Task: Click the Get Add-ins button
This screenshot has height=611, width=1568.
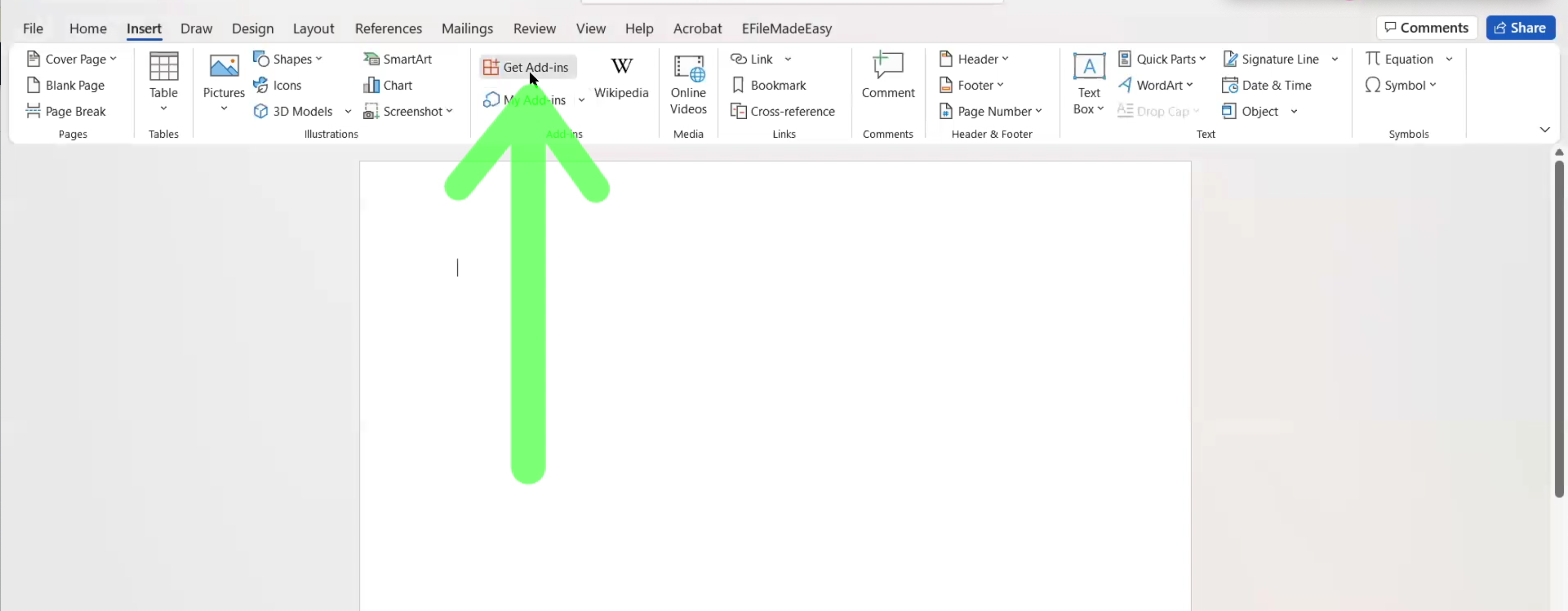Action: tap(527, 67)
